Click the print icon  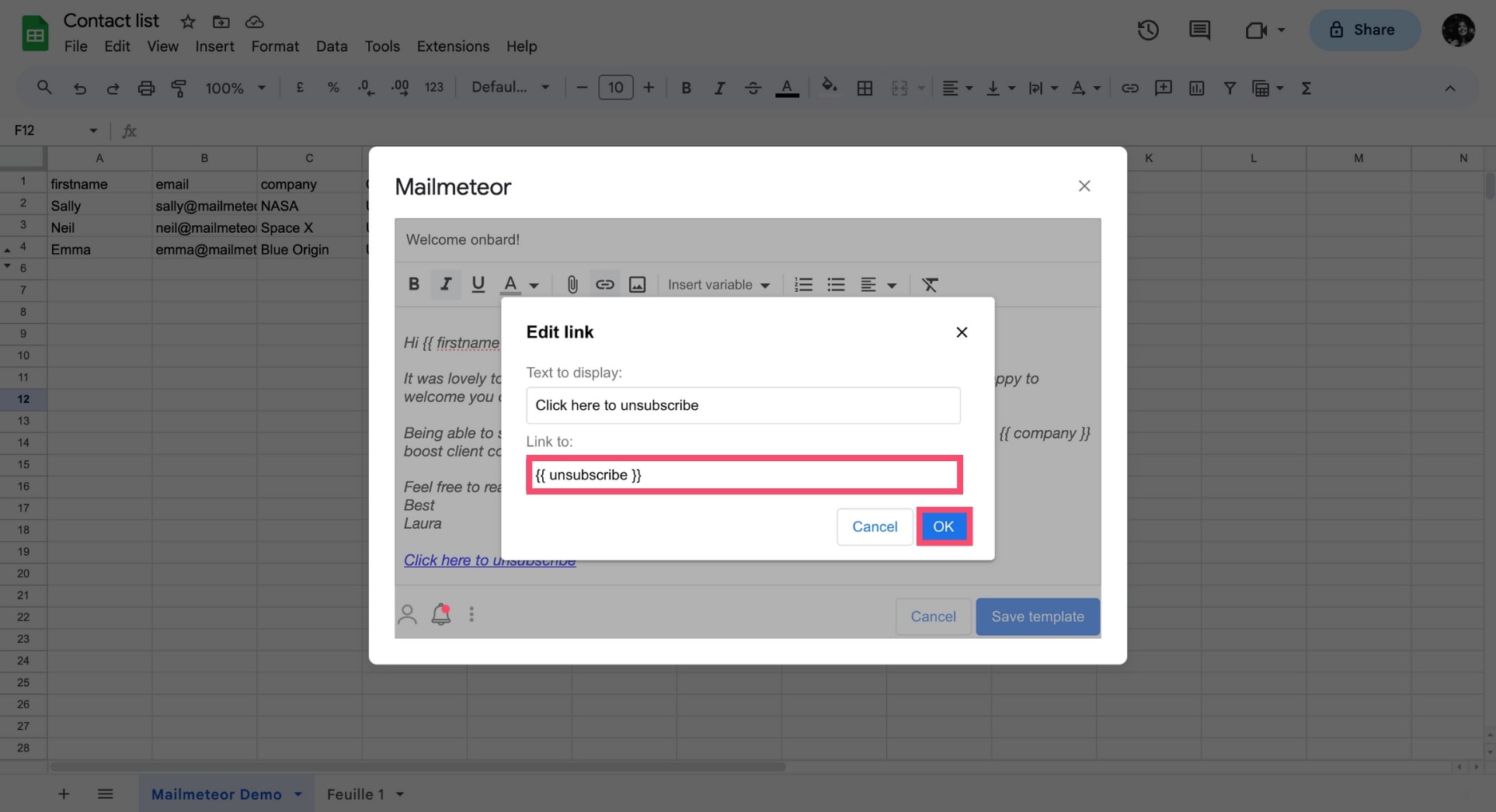[x=146, y=88]
